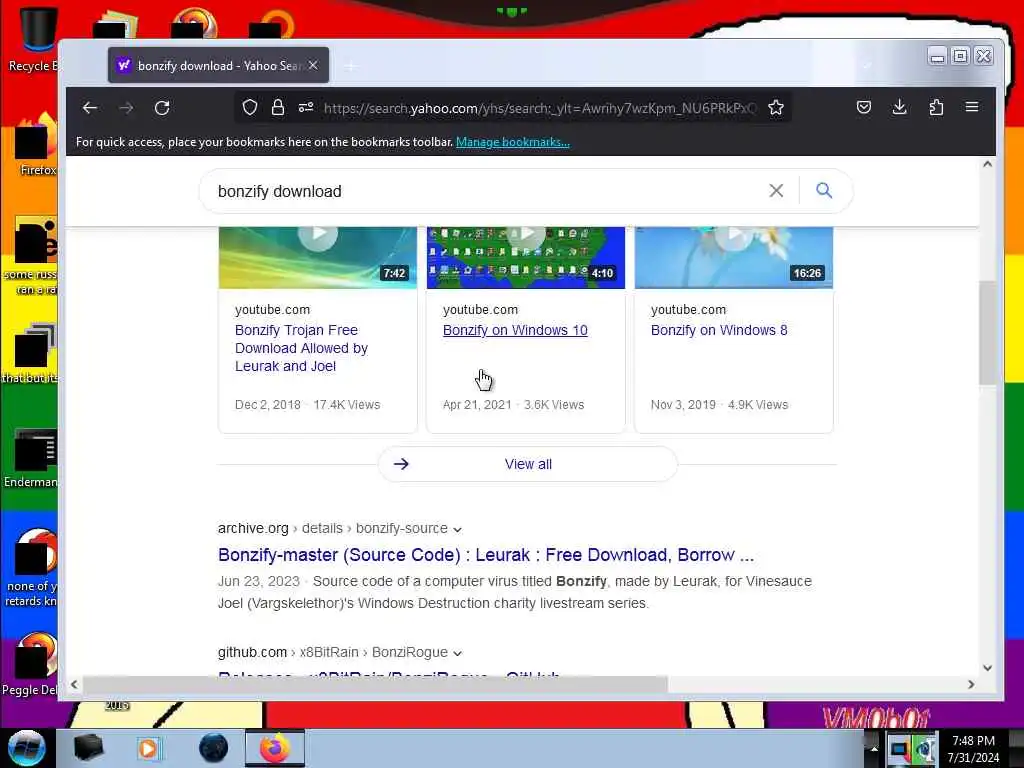Open the taskbar clock showing 7:48 PM

pyautogui.click(x=973, y=749)
